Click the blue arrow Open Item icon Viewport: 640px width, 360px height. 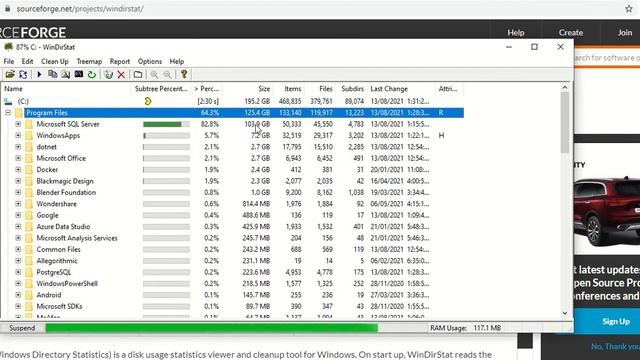click(x=39, y=74)
